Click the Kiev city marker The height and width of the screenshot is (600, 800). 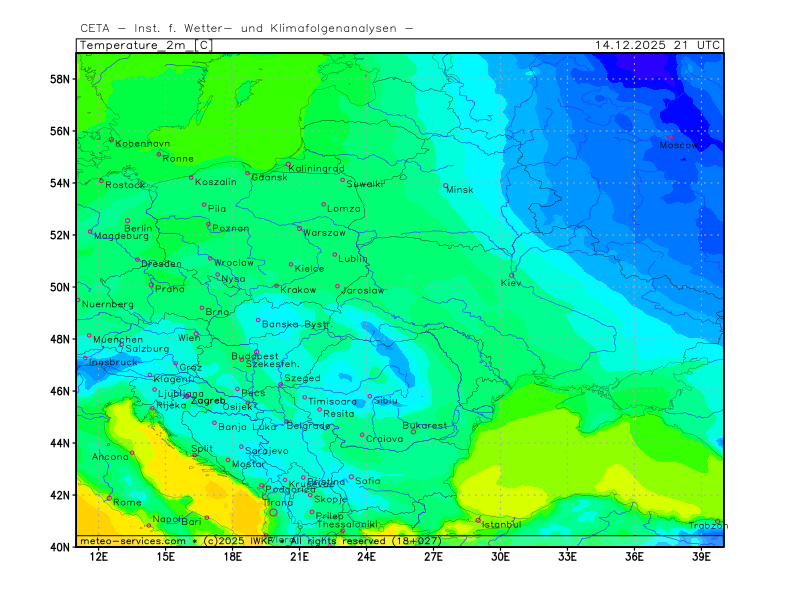[512, 276]
